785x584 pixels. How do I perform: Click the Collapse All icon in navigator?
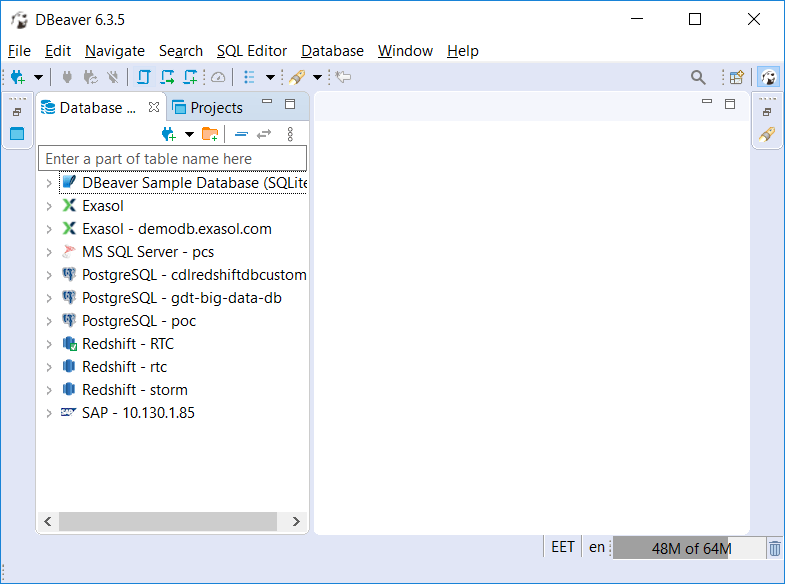point(241,134)
